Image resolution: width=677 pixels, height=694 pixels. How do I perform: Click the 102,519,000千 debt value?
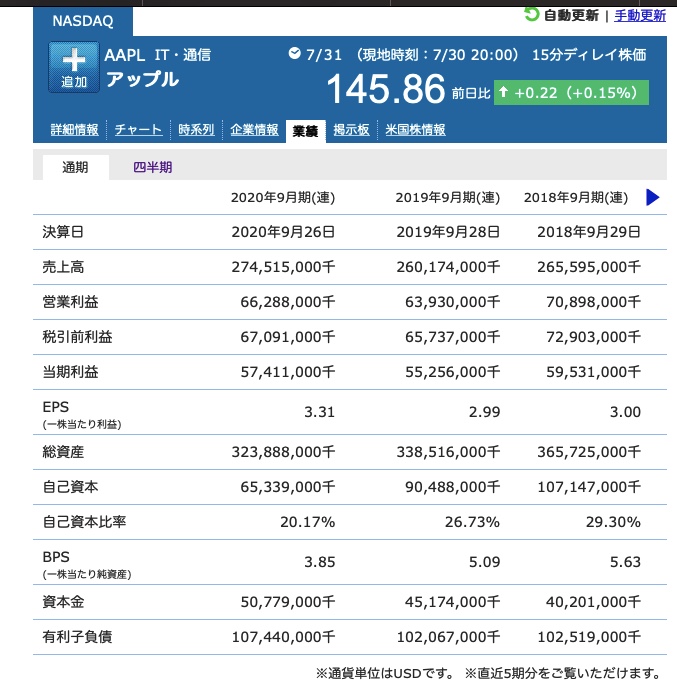click(x=589, y=637)
